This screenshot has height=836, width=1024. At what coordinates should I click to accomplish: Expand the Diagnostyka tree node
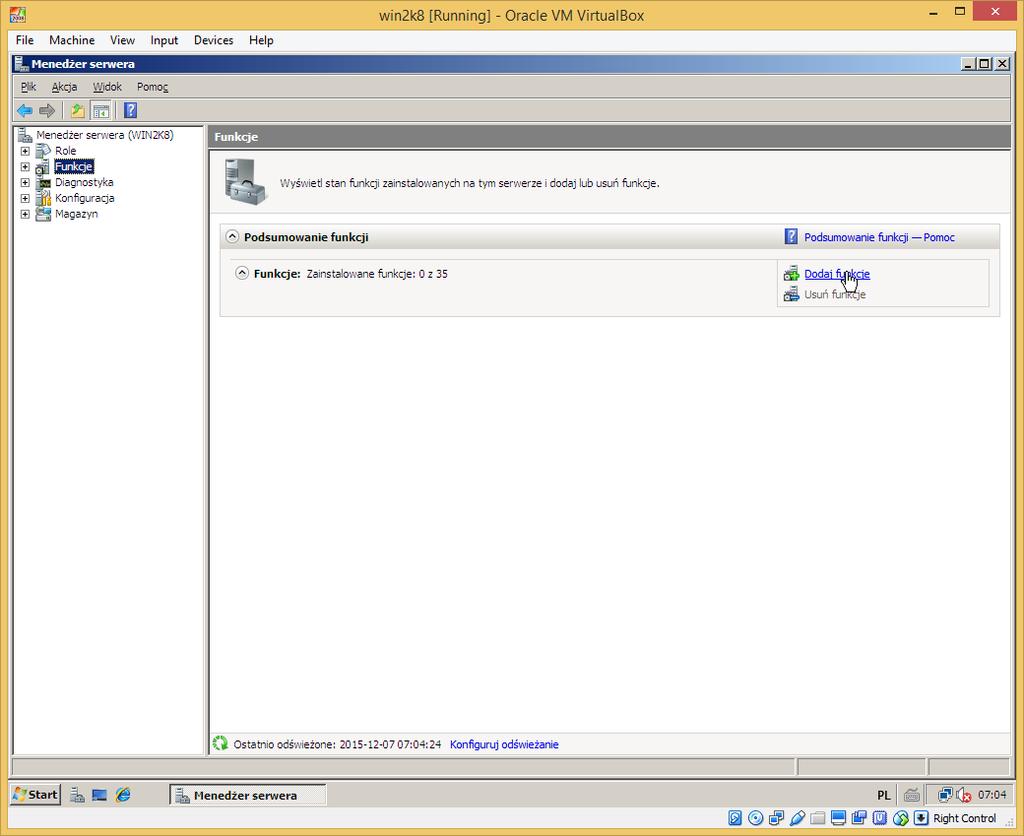coord(25,182)
